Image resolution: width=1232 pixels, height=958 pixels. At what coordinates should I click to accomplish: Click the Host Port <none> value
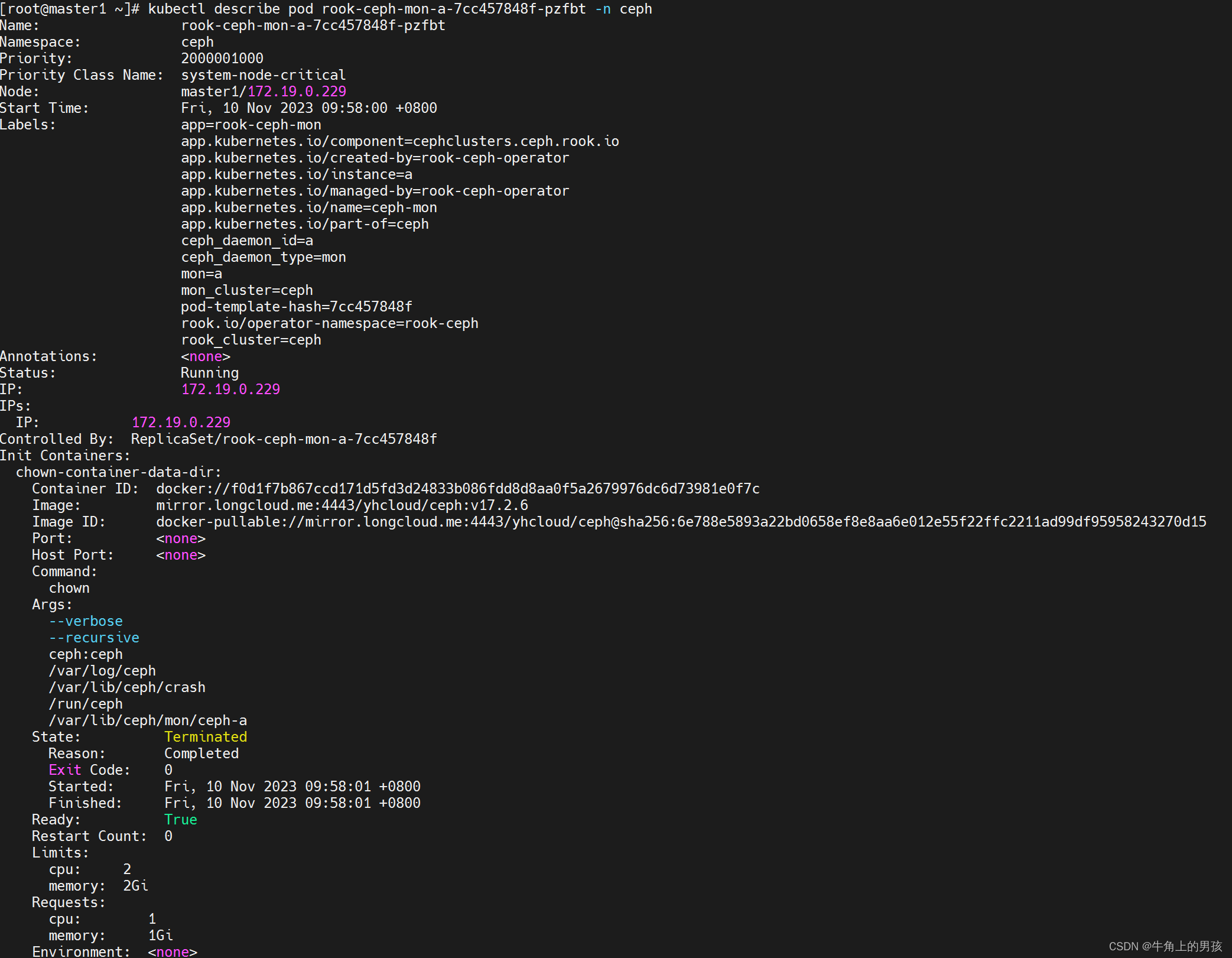pyautogui.click(x=181, y=555)
